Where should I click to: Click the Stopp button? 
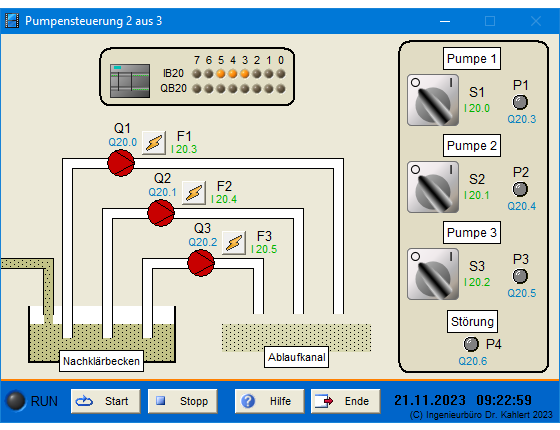point(182,401)
